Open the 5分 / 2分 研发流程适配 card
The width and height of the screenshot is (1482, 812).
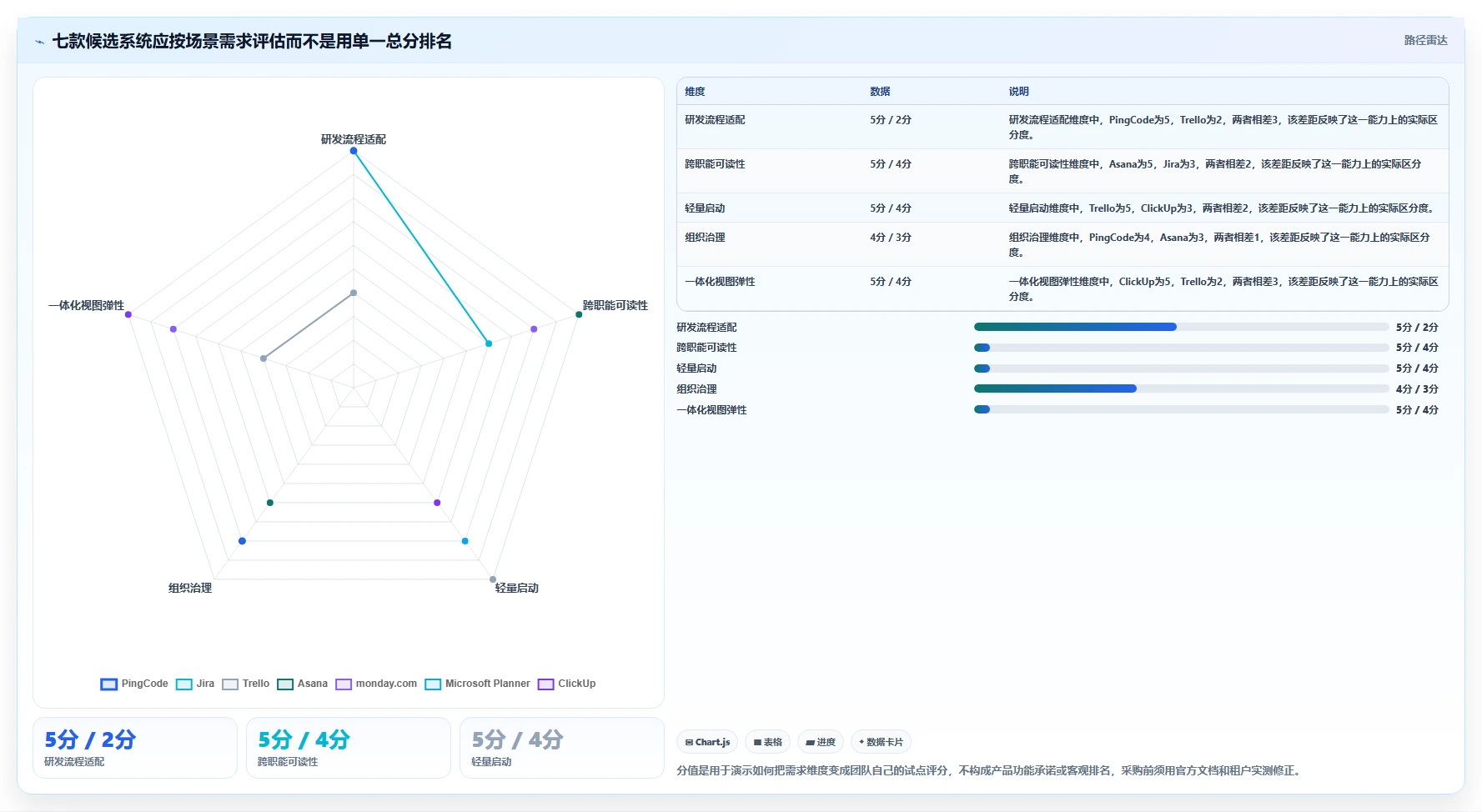pyautogui.click(x=135, y=748)
